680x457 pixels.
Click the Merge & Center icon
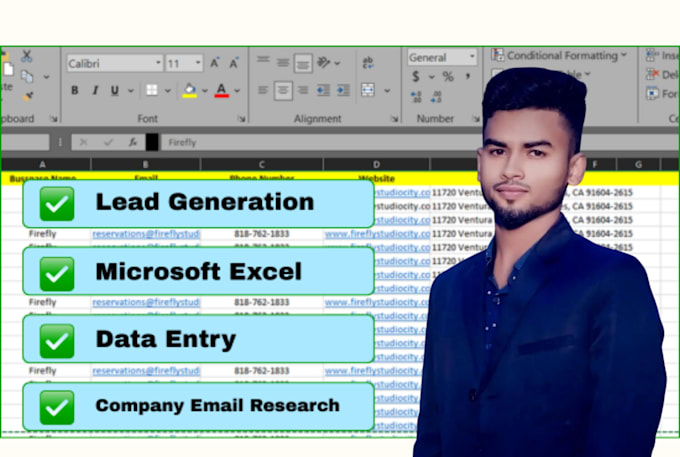click(368, 90)
